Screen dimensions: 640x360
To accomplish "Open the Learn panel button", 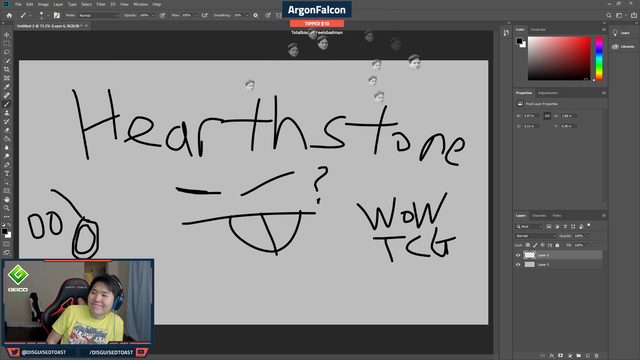I will (621, 33).
